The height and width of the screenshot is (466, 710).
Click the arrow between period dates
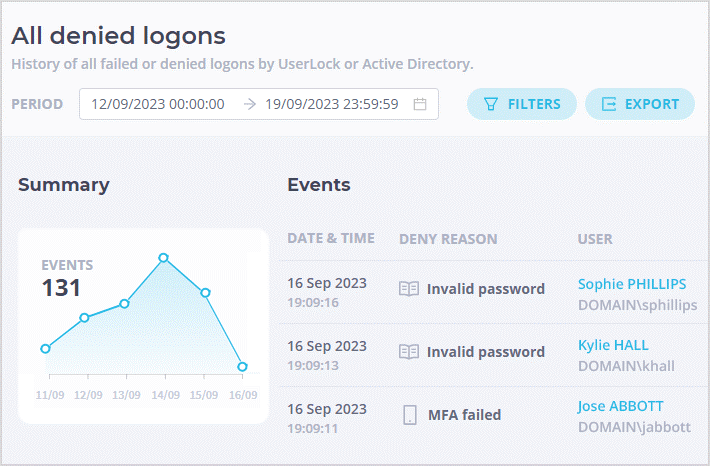tap(249, 104)
